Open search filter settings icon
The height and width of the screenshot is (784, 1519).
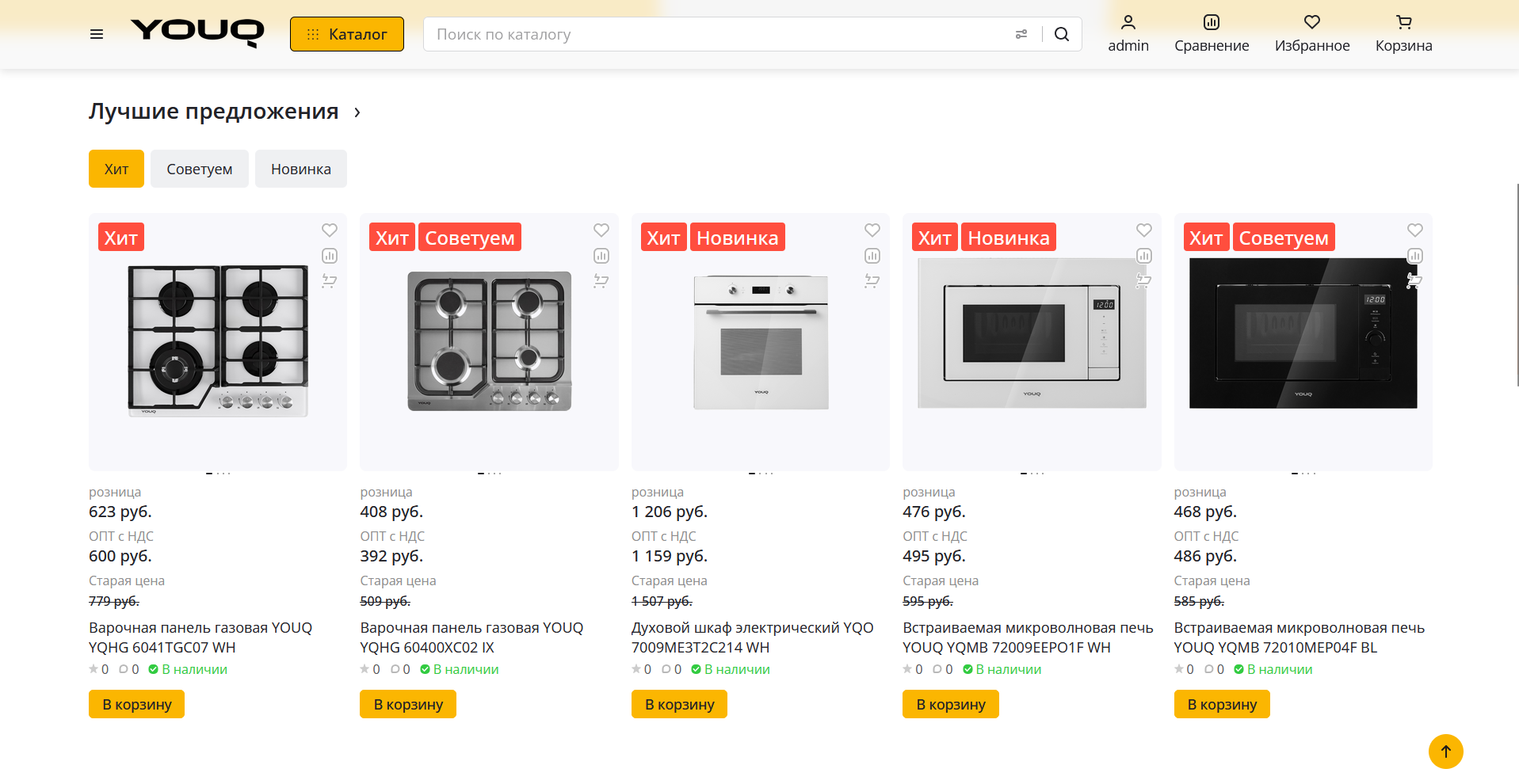1021,34
